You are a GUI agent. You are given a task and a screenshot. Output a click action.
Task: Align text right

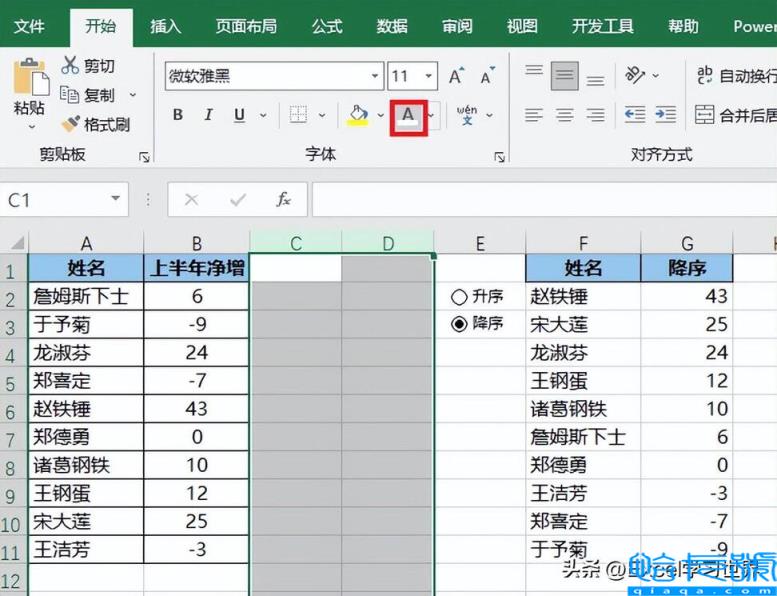coord(595,115)
